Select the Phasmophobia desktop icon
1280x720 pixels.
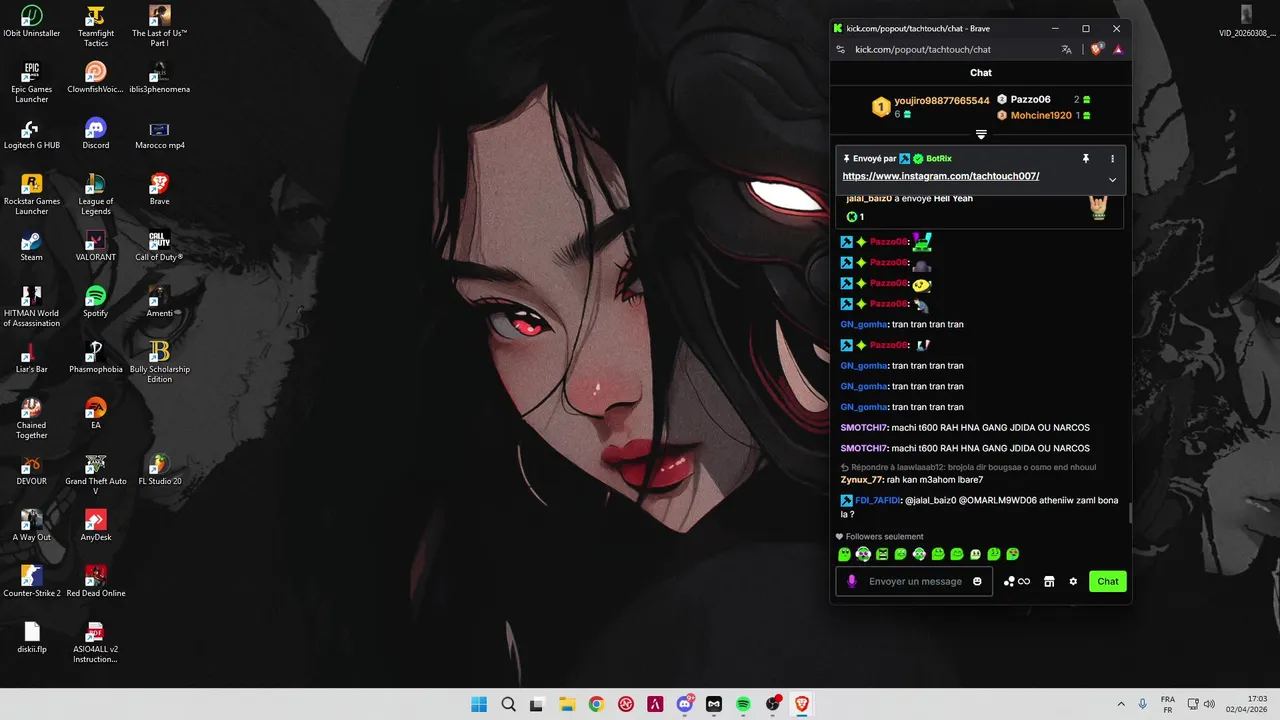96,358
